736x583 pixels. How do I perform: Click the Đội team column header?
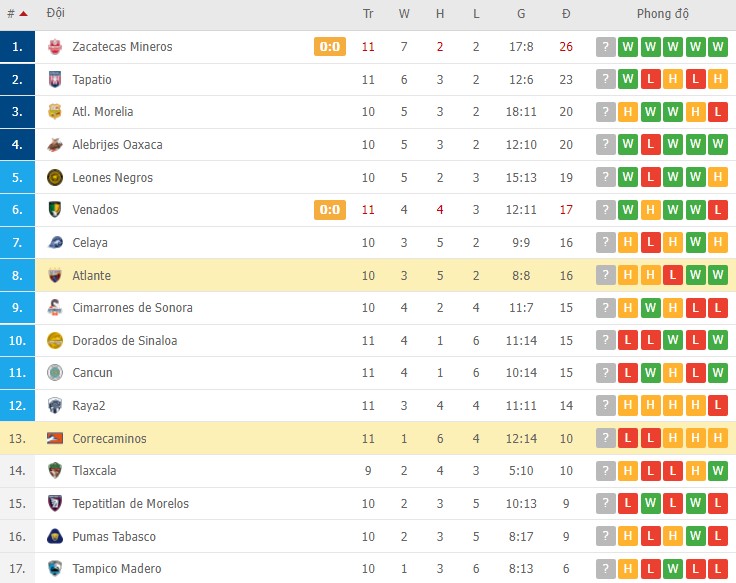tap(56, 14)
